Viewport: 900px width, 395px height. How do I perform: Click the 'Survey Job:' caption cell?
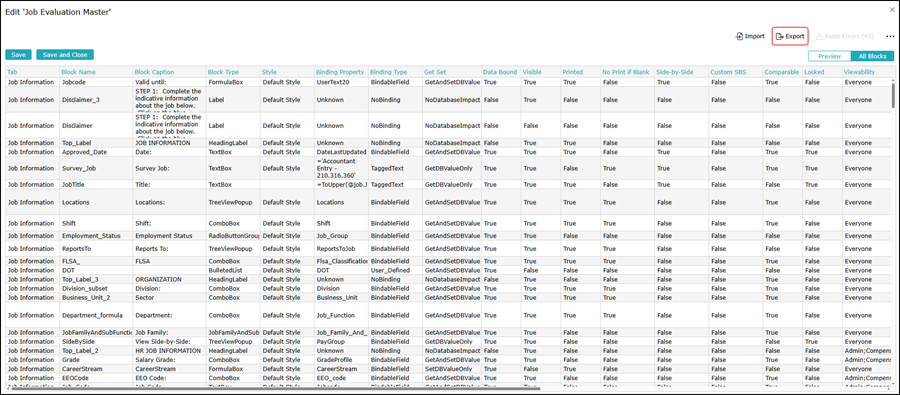click(169, 168)
